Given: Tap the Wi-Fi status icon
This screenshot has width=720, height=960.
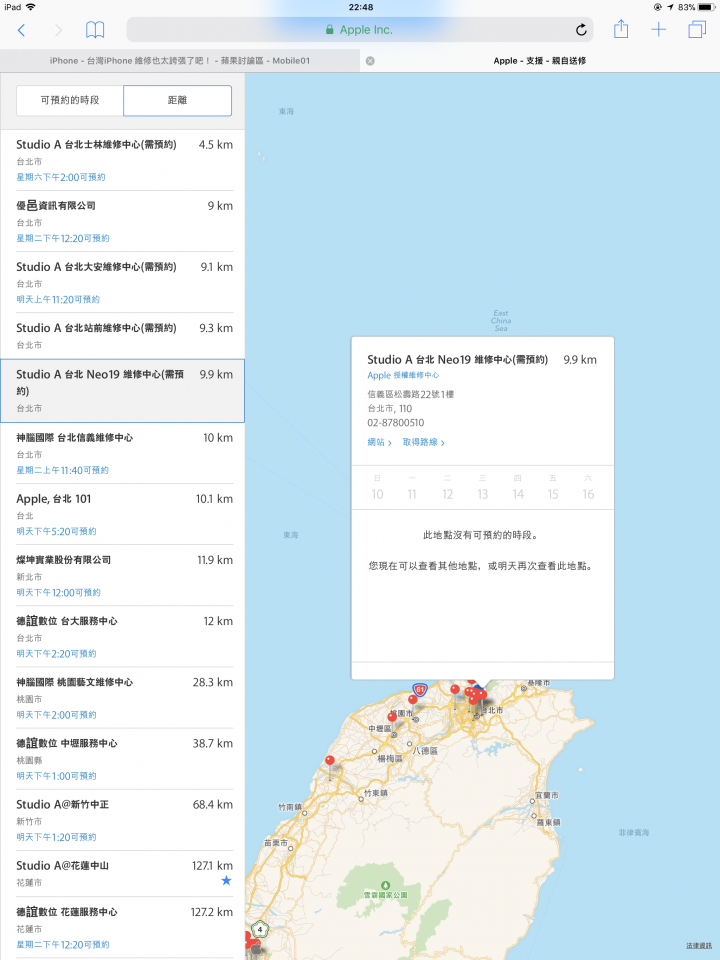Looking at the screenshot, I should (x=30, y=7).
